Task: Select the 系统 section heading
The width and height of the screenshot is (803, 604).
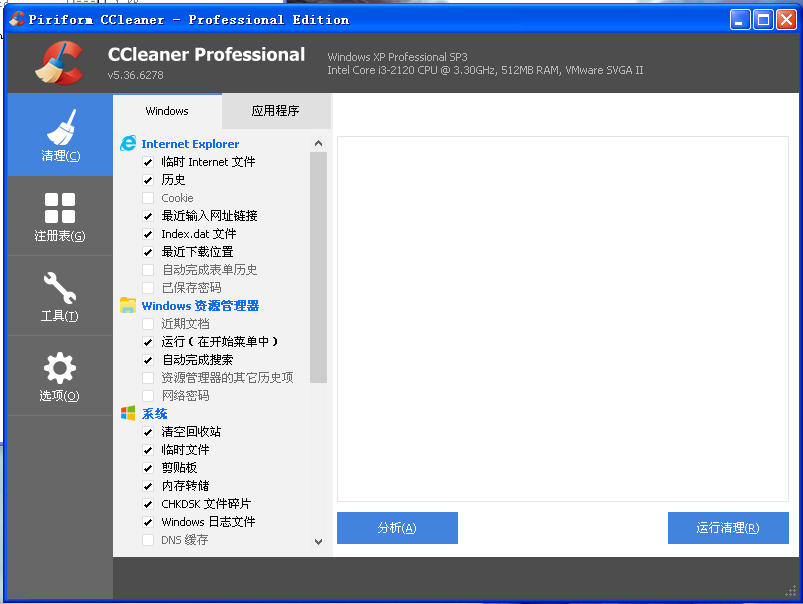Action: [155, 413]
